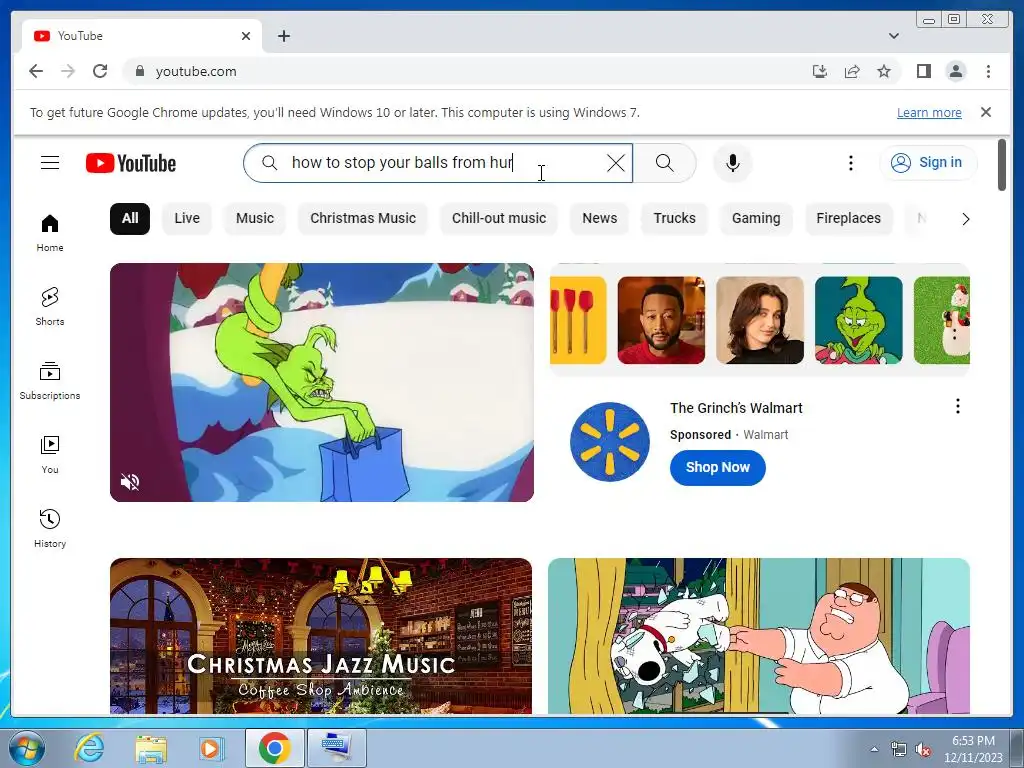Select the All filter chip
1024x768 pixels.
[130, 218]
